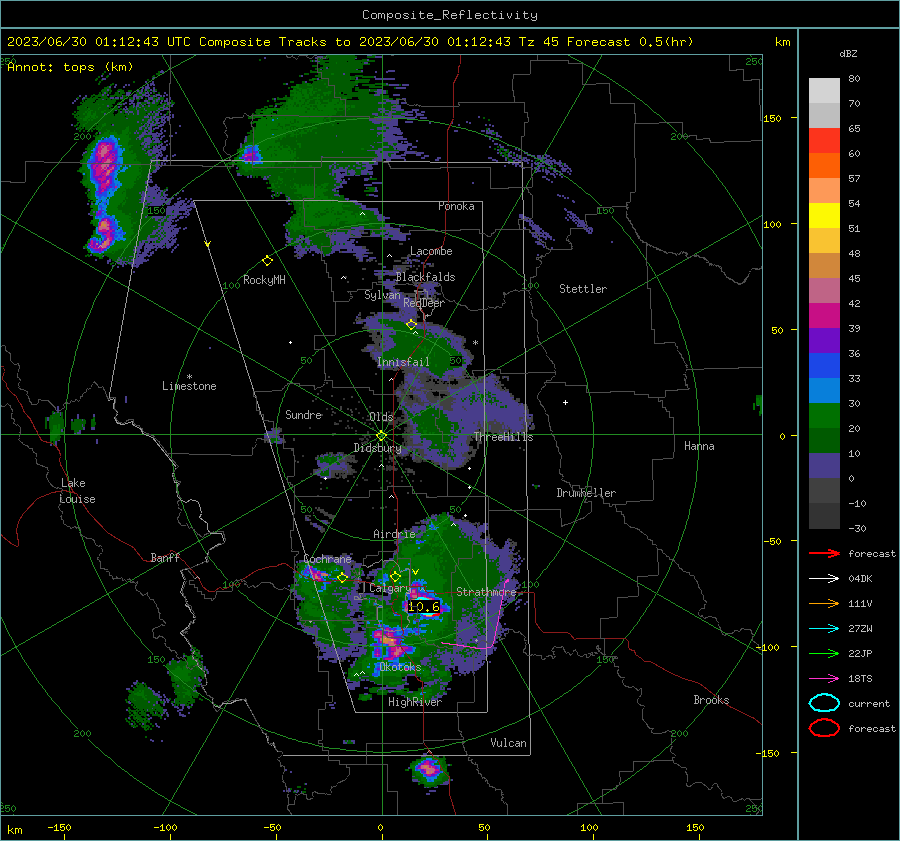Click the -150 tick on horizontal axis
This screenshot has height=841, width=900.
click(59, 827)
